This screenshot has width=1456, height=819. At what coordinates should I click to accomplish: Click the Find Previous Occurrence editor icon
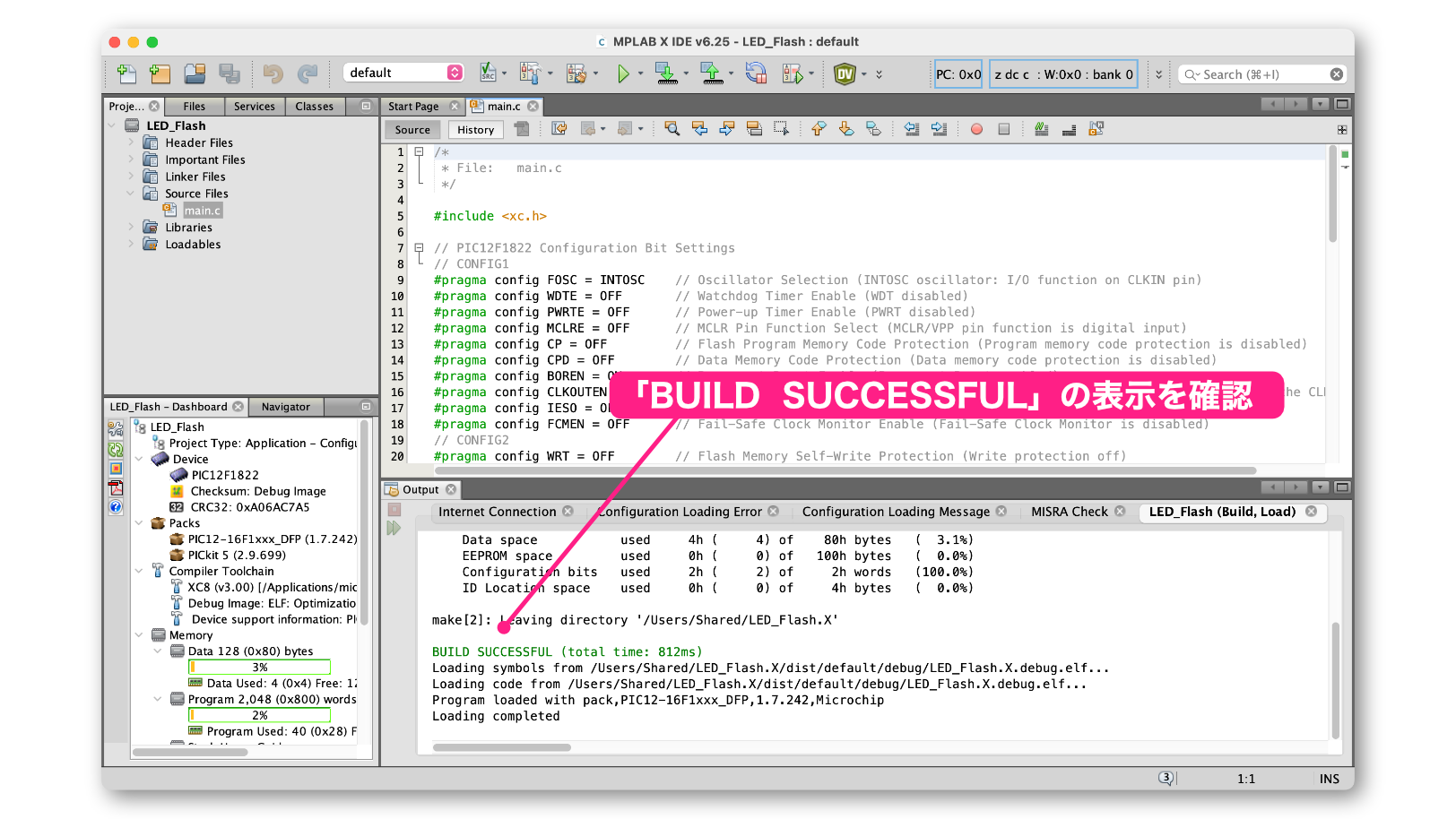[x=699, y=129]
